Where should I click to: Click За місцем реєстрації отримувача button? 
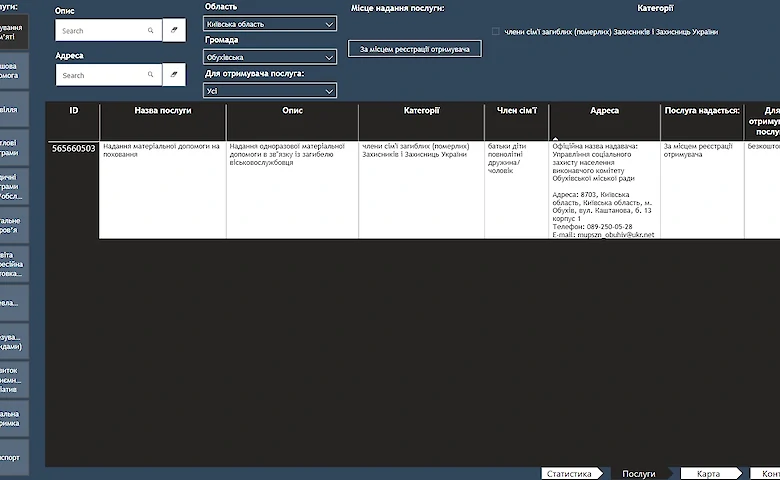[x=414, y=49]
